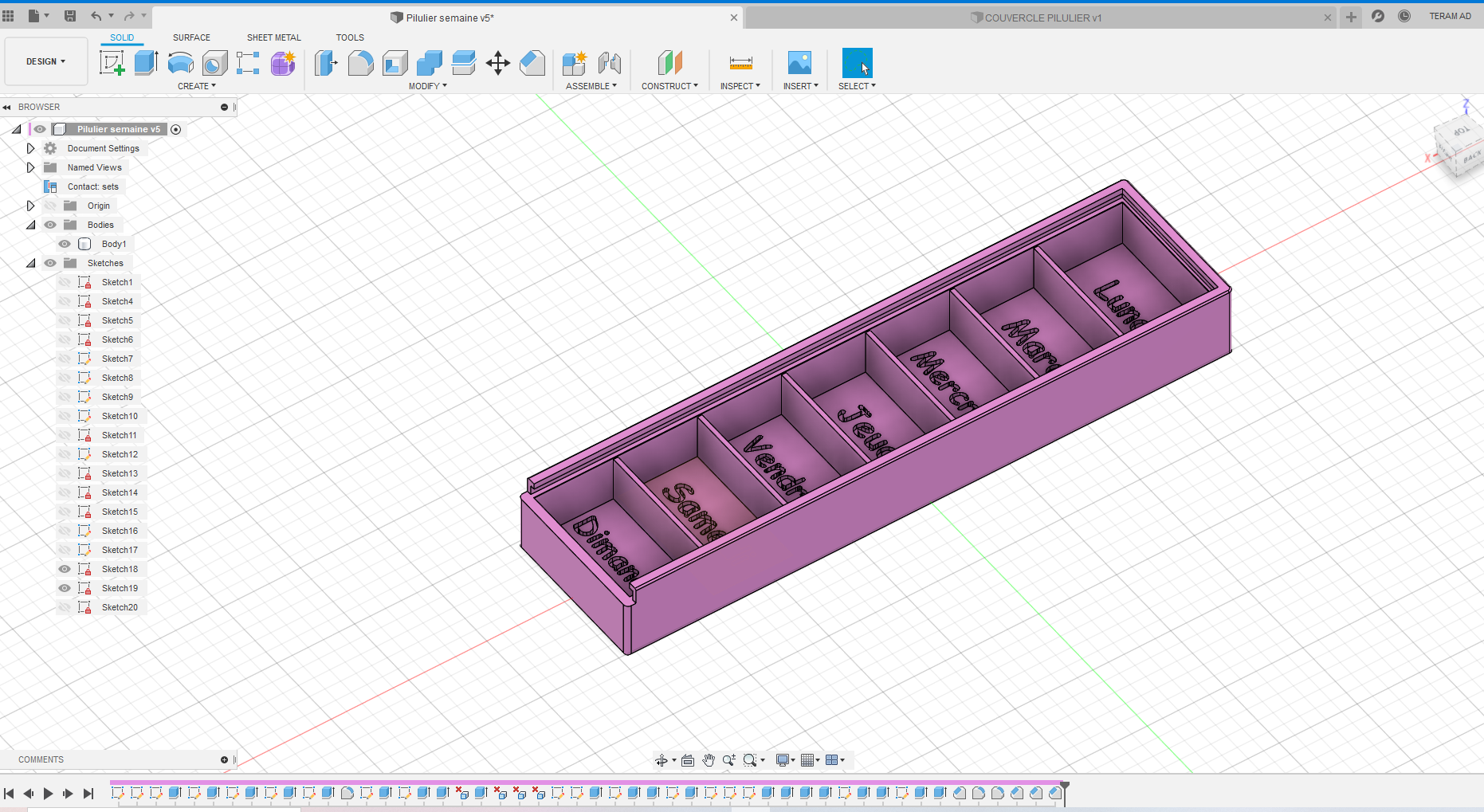Select the Move/Copy tool
This screenshot has width=1484, height=812.
pyautogui.click(x=498, y=63)
